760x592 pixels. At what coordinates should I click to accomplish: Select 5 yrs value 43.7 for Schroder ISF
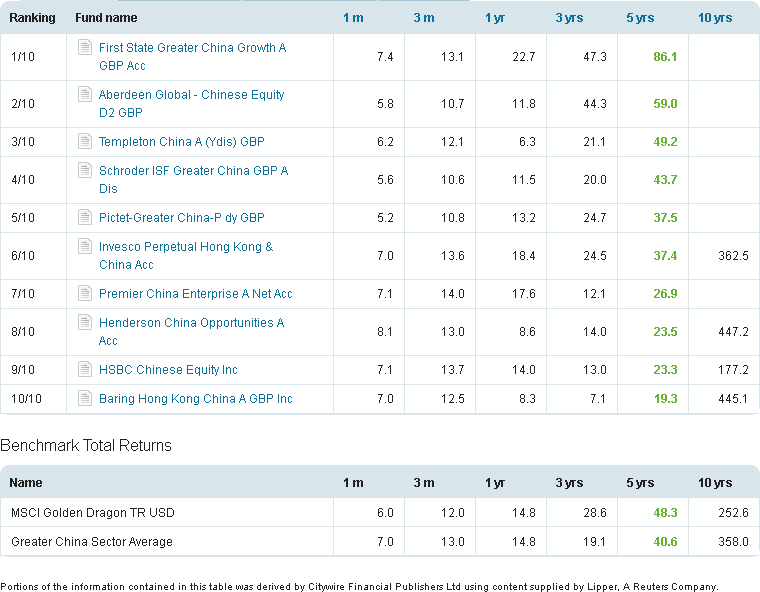[x=665, y=180]
